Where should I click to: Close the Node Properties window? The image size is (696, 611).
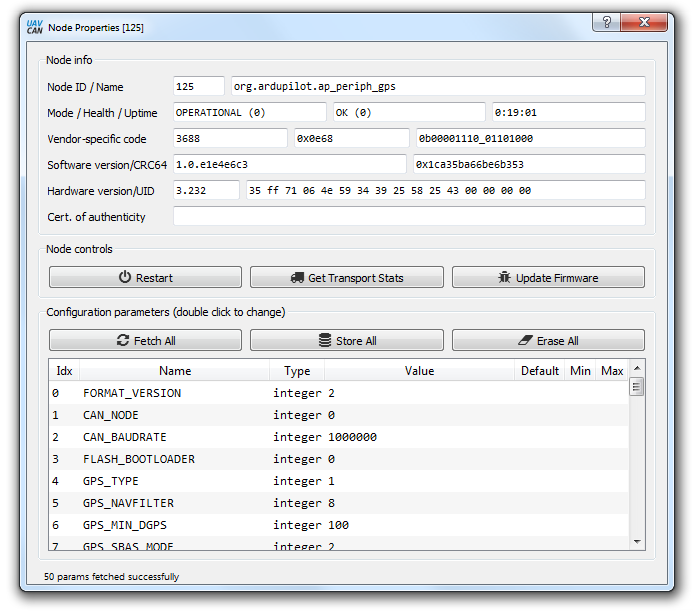pyautogui.click(x=646, y=23)
